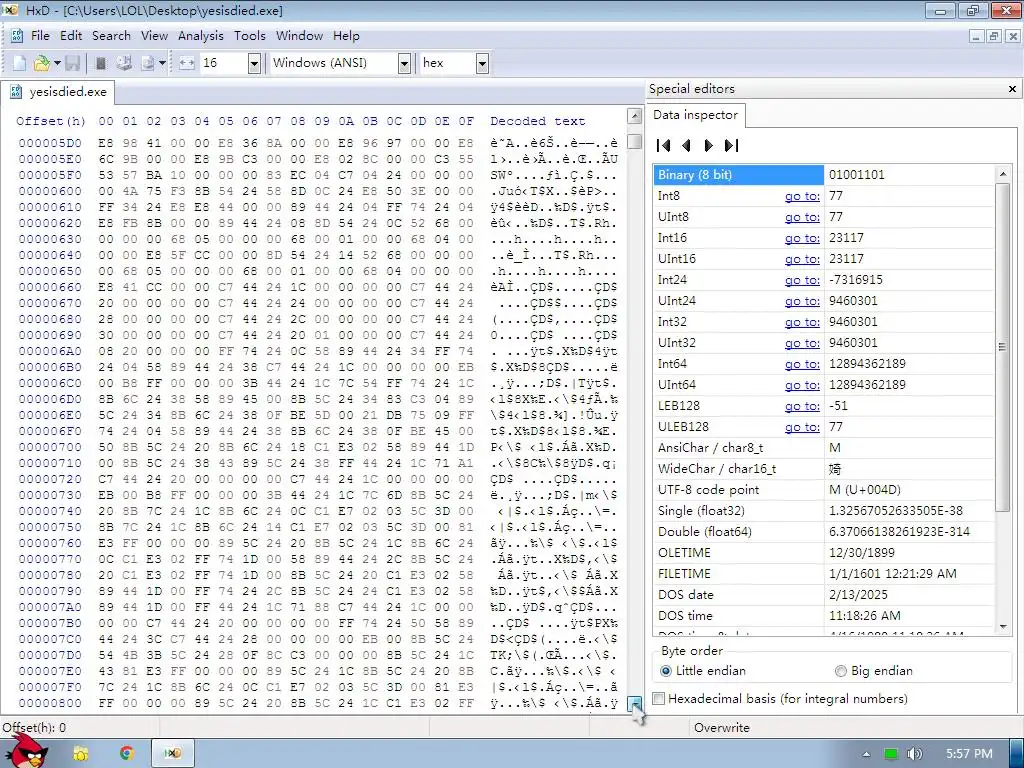Click Data inspector scrollbar thumb
This screenshot has height=768, width=1024.
[1002, 346]
